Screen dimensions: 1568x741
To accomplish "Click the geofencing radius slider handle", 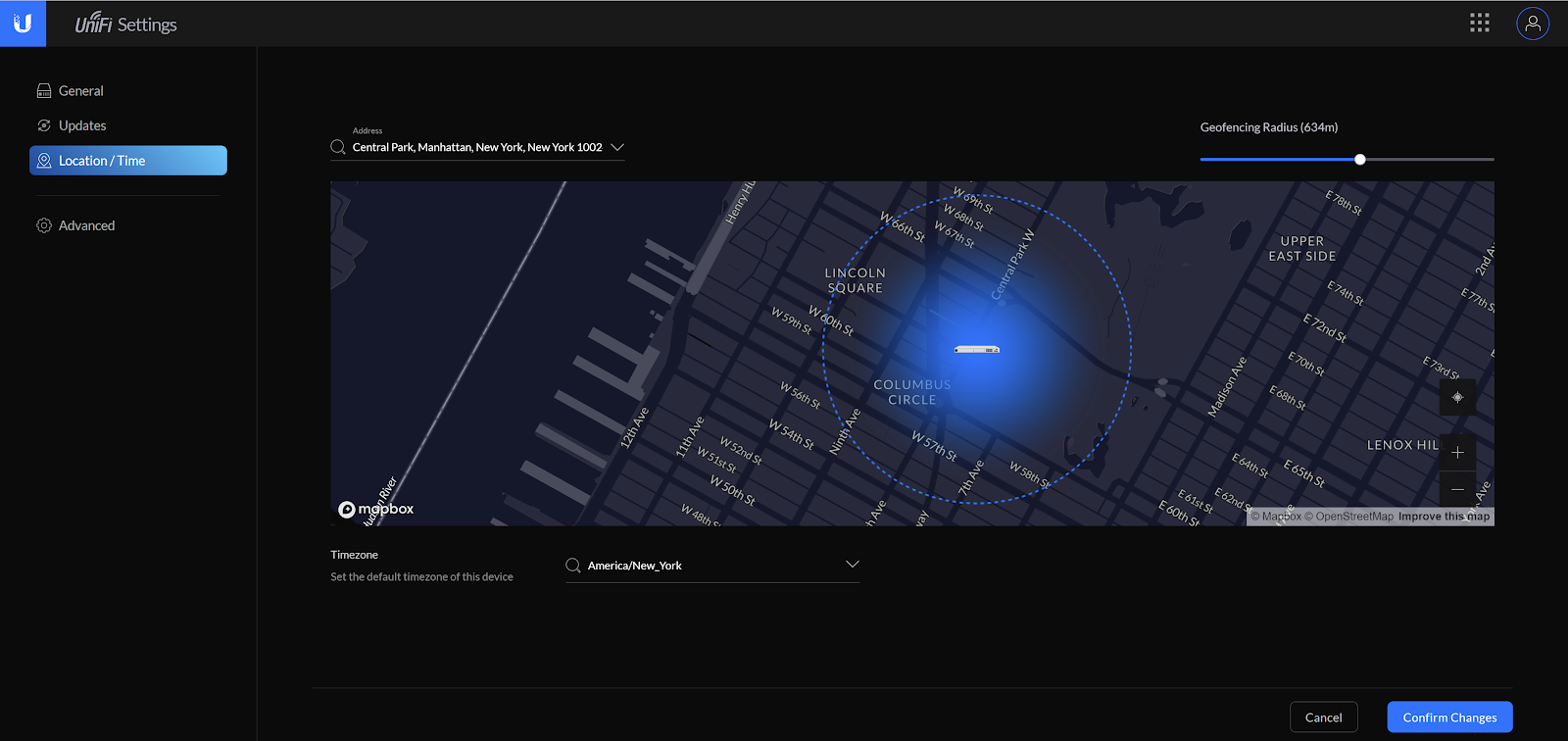I will click(1360, 159).
